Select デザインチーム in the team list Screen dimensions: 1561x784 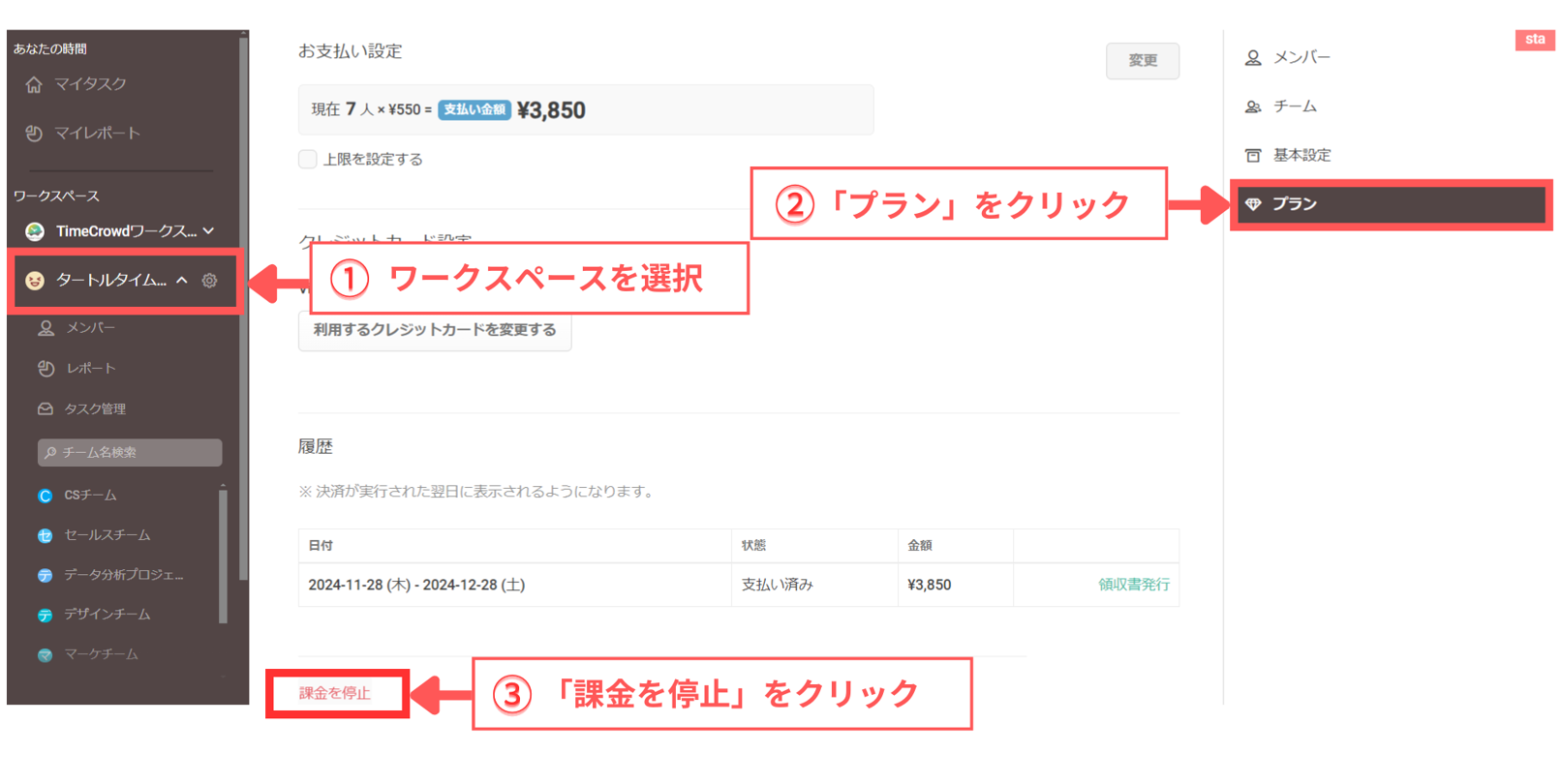107,615
